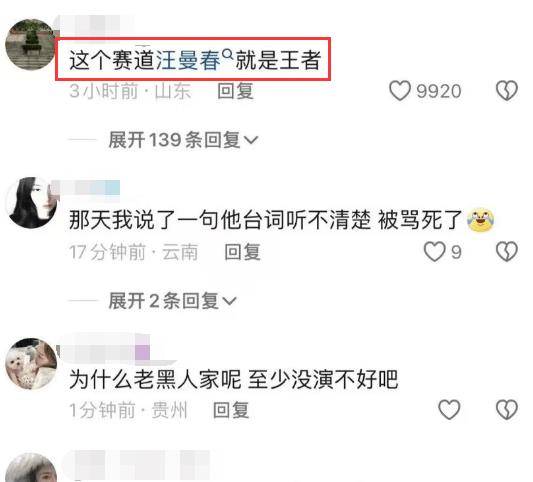Screen dimensions: 533x482
Task: Expand 展开2条回复 replies
Action: pyautogui.click(x=172, y=301)
